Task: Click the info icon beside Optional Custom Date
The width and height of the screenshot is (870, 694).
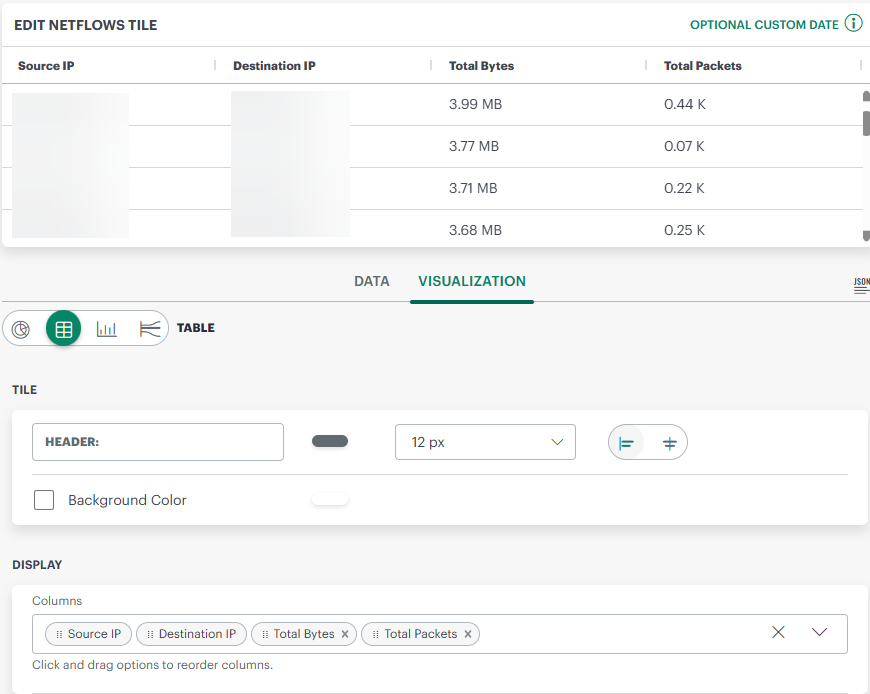Action: [853, 24]
